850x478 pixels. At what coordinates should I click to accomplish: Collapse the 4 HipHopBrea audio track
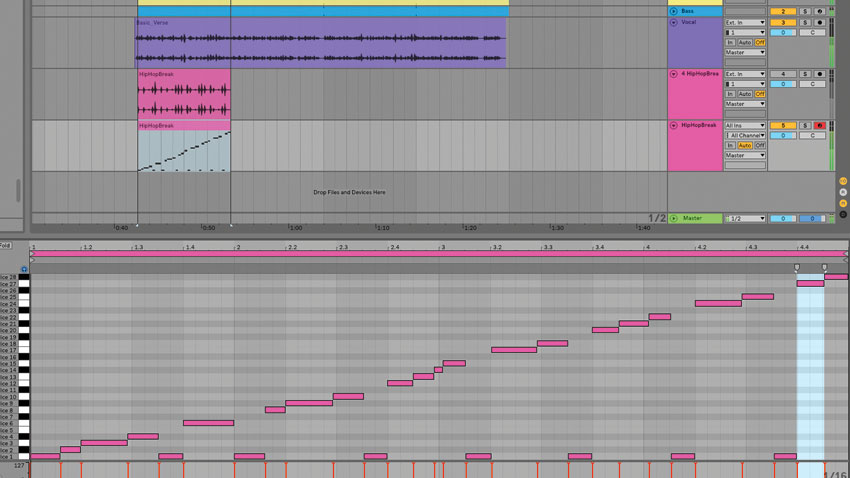pos(673,74)
